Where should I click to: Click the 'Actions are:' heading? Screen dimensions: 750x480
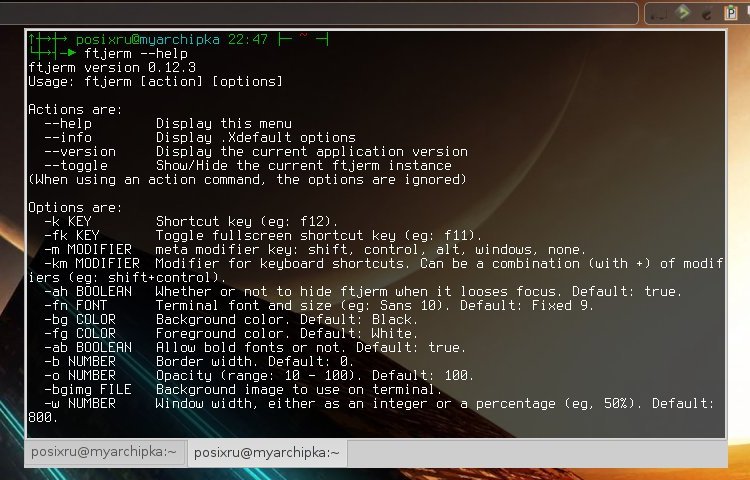[x=76, y=109]
